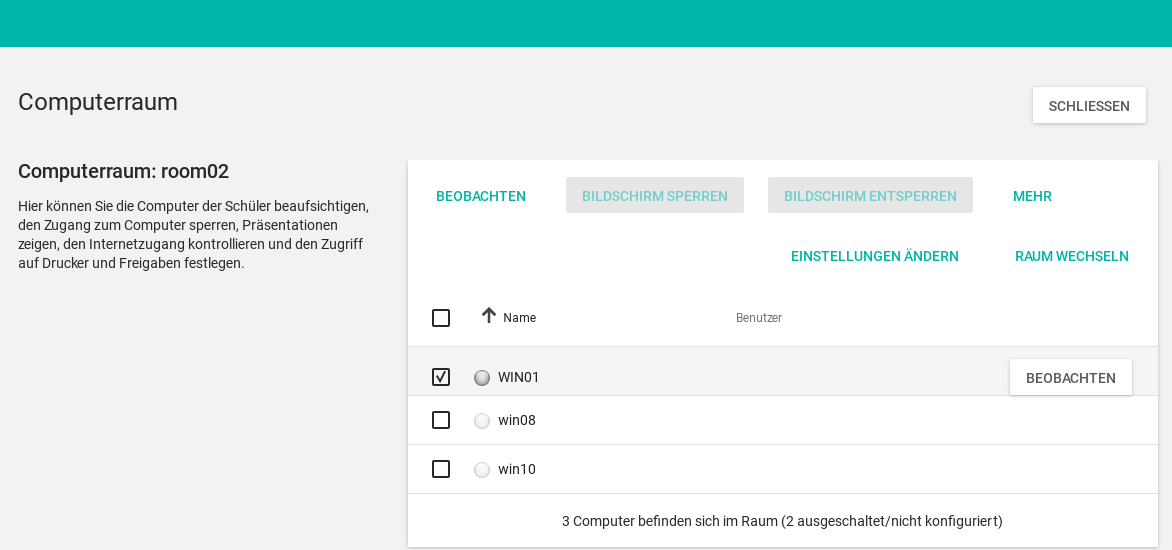Click the win08 status indicator icon

point(482,421)
